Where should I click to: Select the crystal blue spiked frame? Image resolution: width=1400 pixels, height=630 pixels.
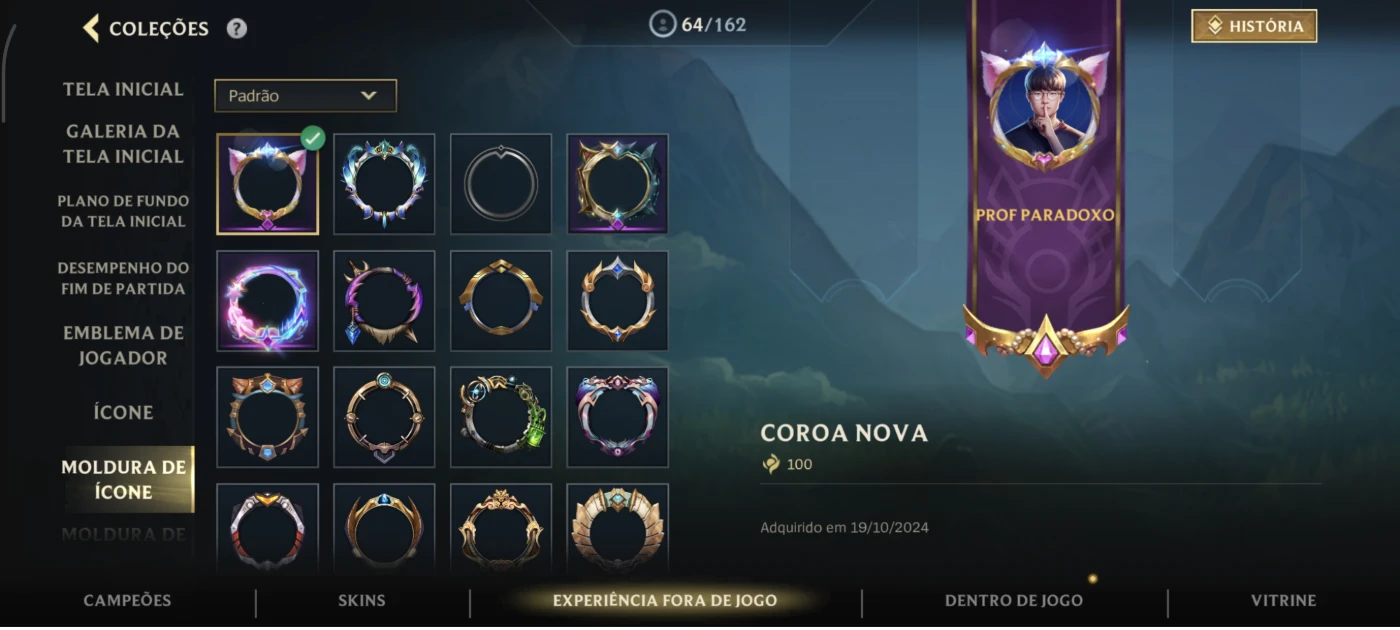point(384,184)
